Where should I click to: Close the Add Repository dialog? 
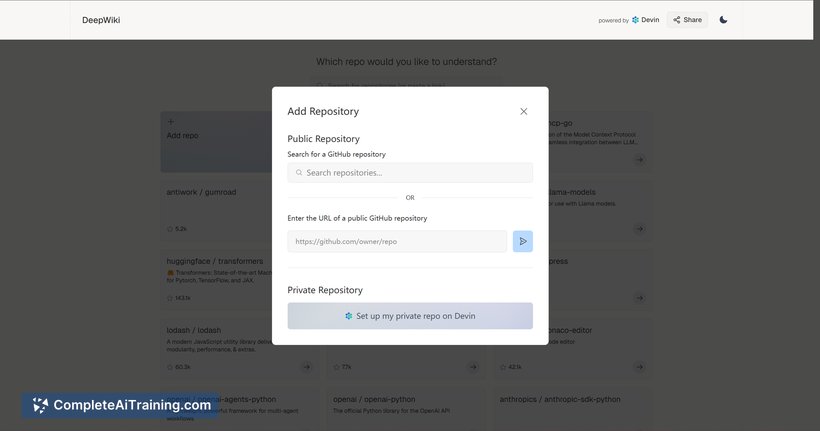pos(523,111)
